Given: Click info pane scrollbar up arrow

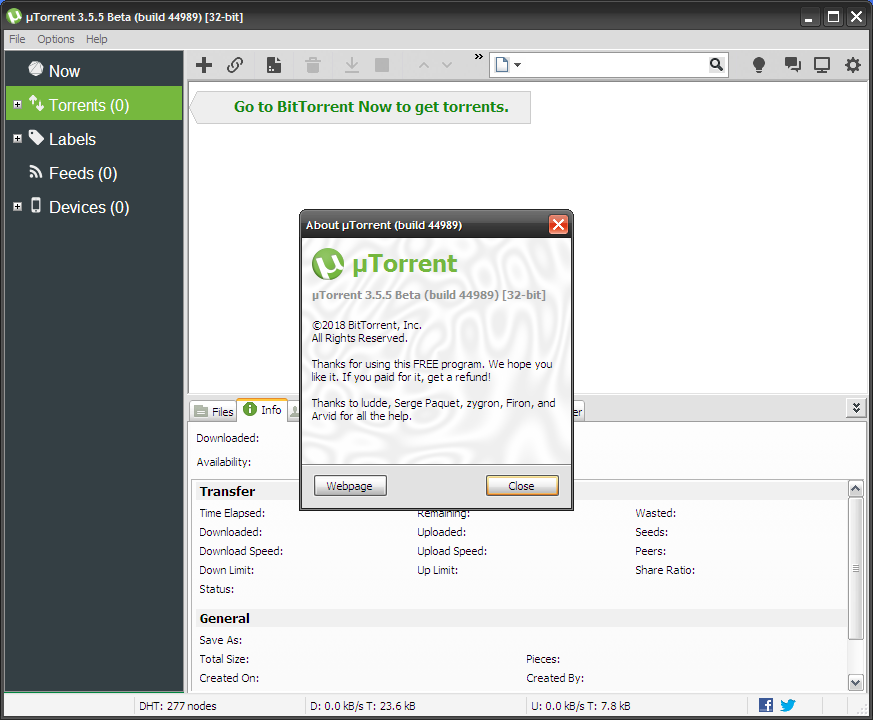Looking at the screenshot, I should (855, 488).
